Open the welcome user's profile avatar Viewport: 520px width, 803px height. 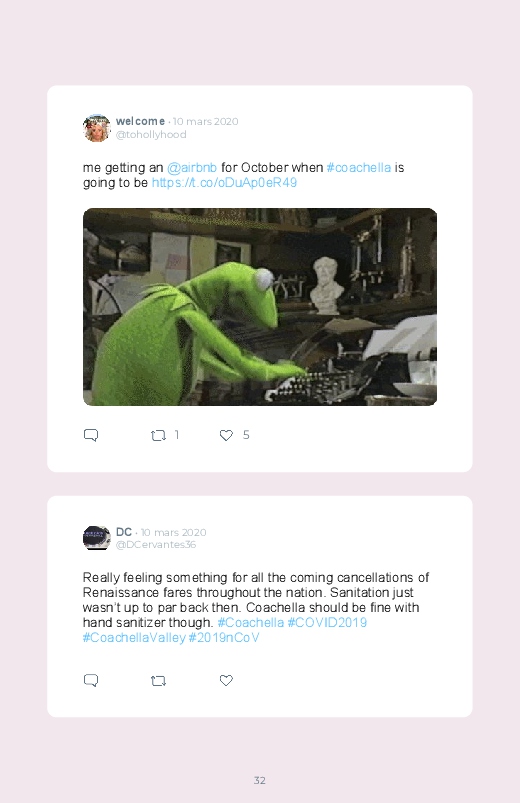tap(97, 128)
